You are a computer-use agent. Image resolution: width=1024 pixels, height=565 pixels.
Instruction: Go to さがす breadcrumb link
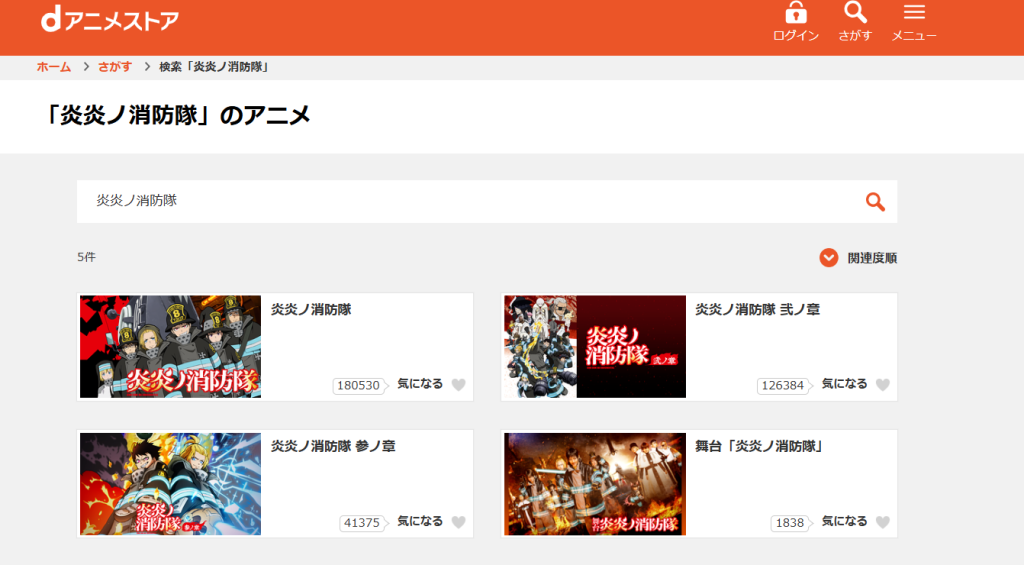[x=115, y=67]
